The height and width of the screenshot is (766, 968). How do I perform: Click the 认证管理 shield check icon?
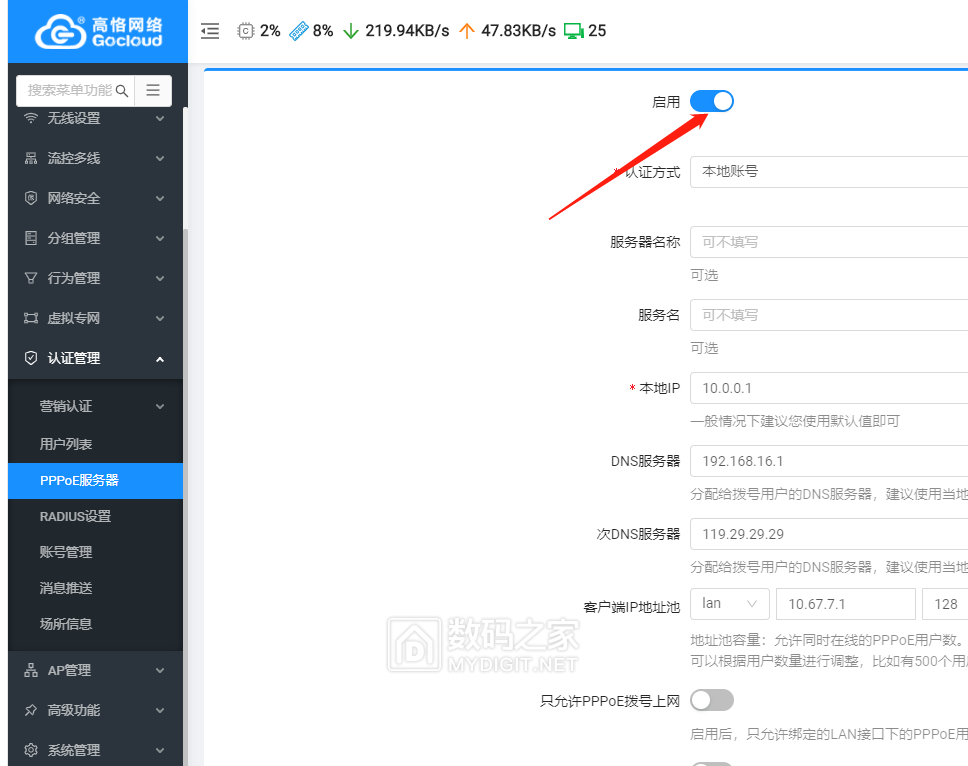coord(31,358)
